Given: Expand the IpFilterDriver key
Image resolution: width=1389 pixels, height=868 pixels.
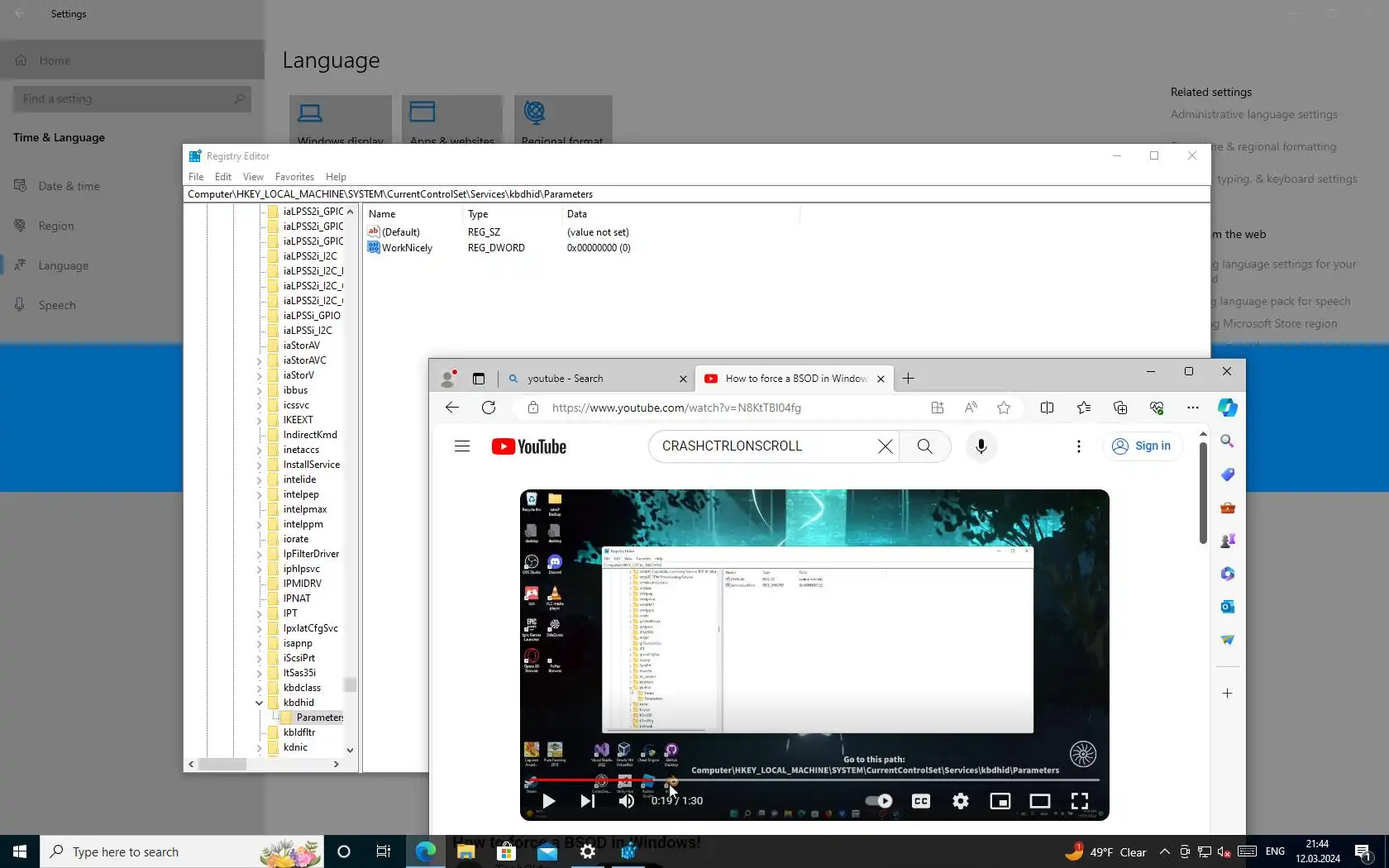Looking at the screenshot, I should 259,554.
